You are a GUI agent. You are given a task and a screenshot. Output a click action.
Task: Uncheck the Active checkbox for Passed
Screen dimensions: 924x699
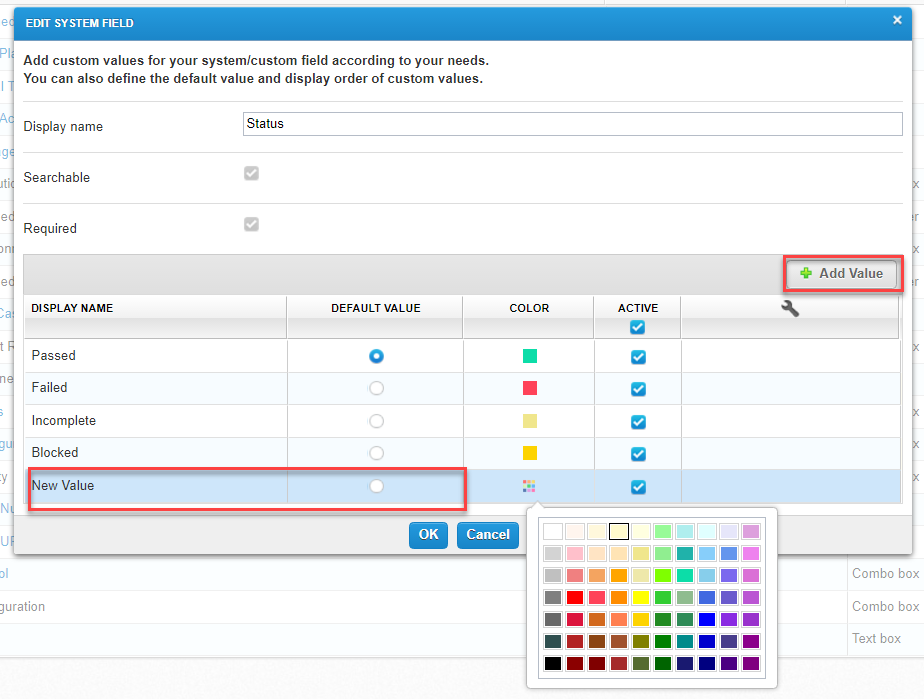(x=638, y=356)
